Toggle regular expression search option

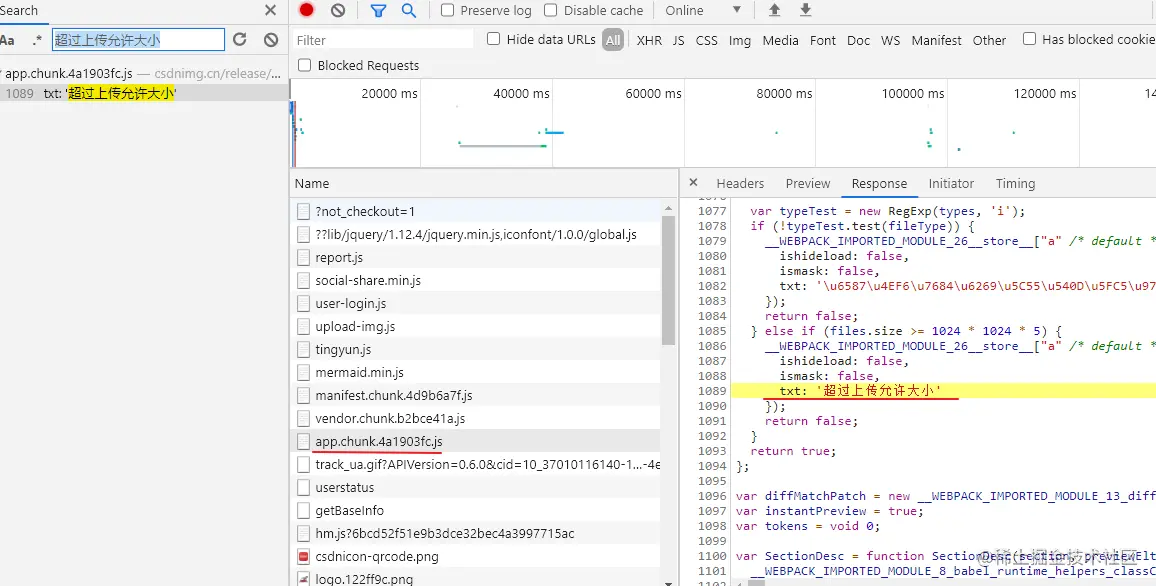click(37, 40)
